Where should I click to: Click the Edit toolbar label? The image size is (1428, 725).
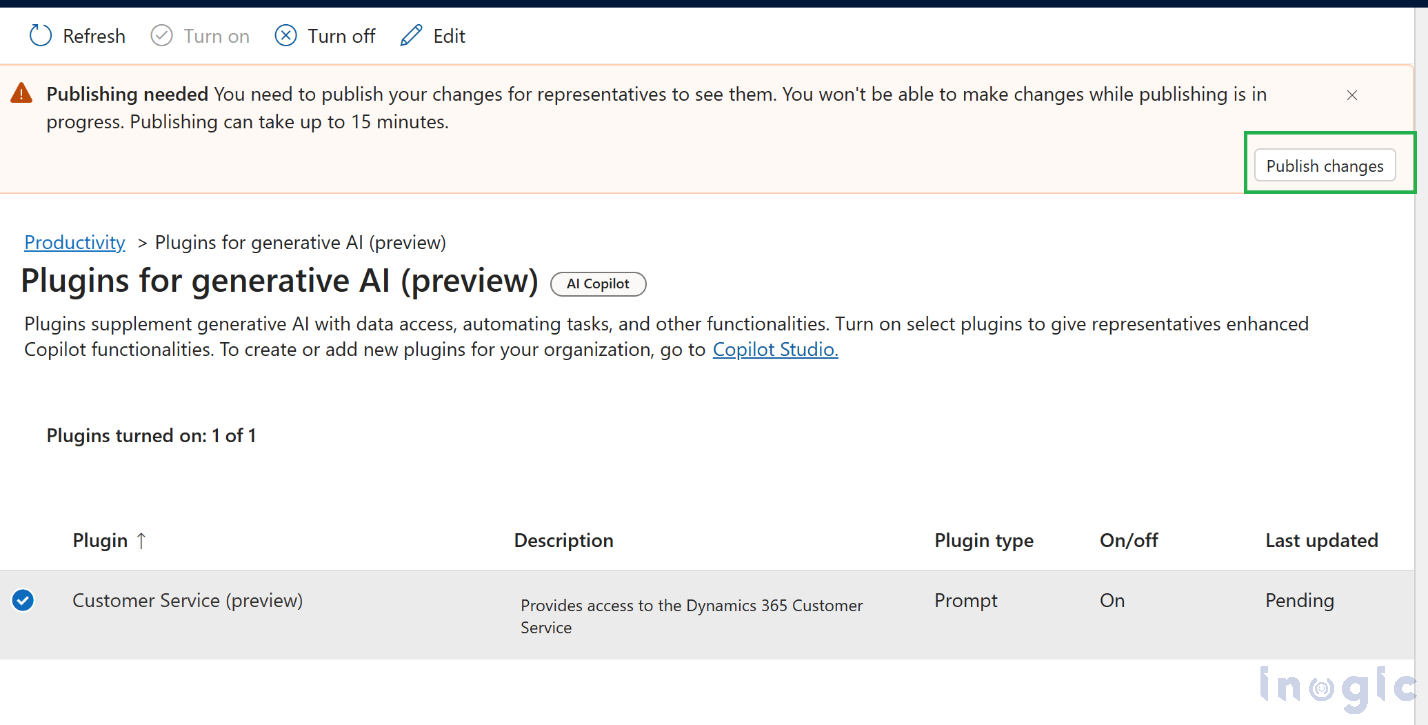click(449, 36)
